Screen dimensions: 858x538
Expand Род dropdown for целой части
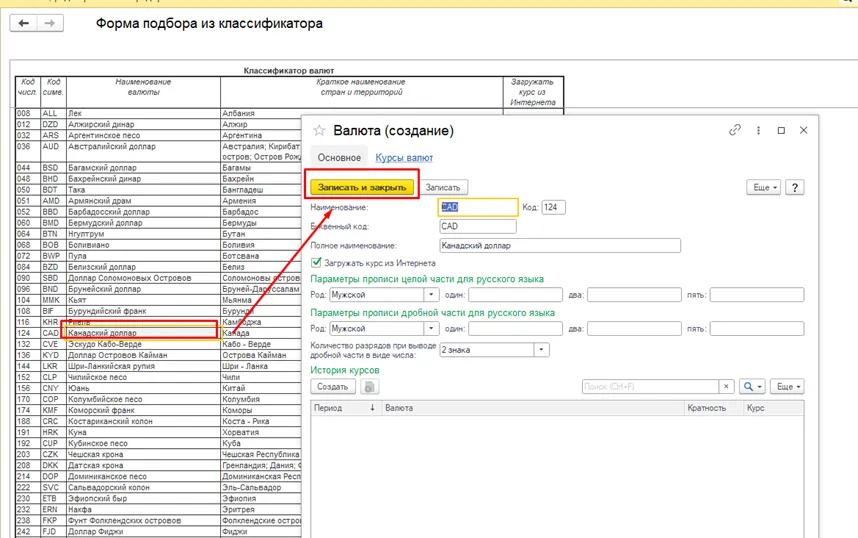(x=431, y=294)
